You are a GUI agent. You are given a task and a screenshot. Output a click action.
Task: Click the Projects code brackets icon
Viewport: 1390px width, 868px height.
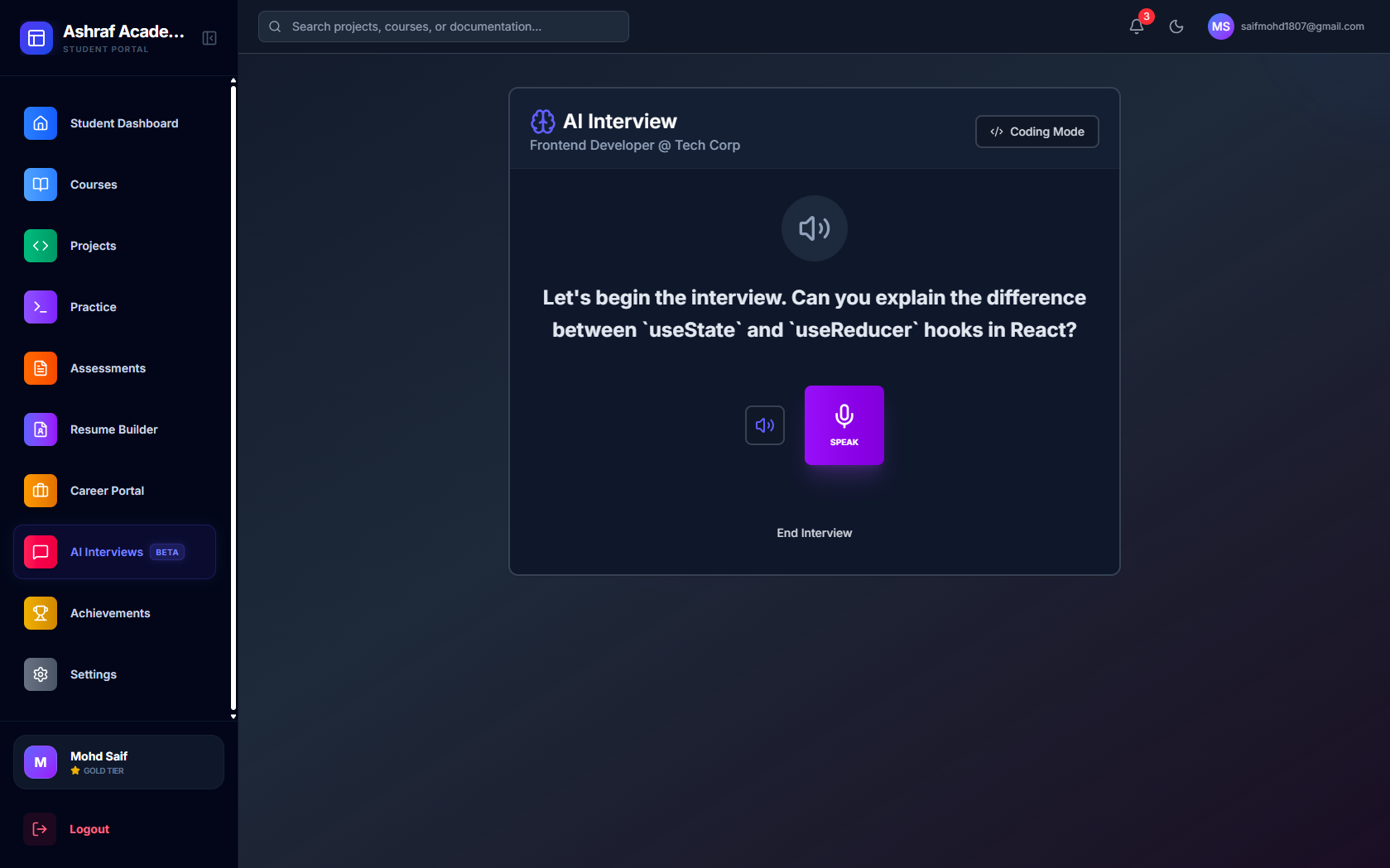coord(41,246)
